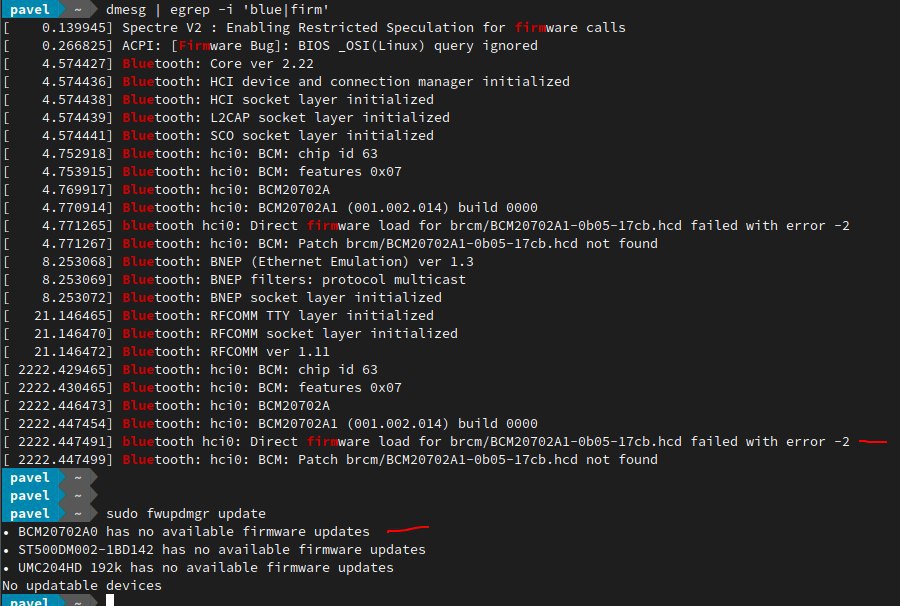The image size is (900, 606).
Task: Click the 'No updatable devices' message
Action: pos(82,585)
